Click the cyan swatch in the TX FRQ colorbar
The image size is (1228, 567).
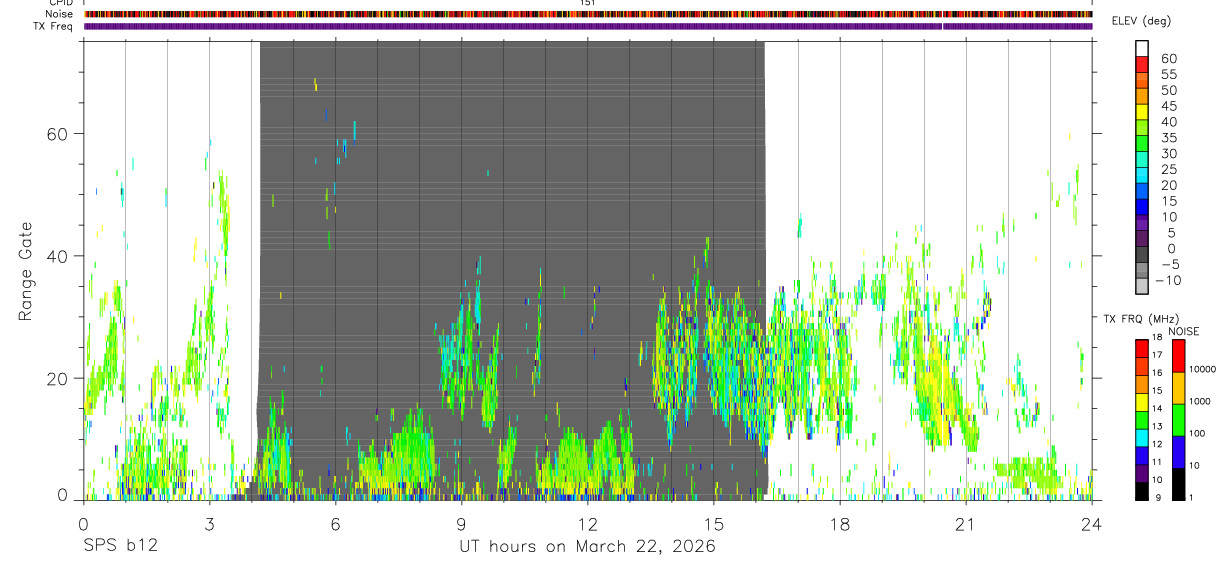click(1141, 438)
